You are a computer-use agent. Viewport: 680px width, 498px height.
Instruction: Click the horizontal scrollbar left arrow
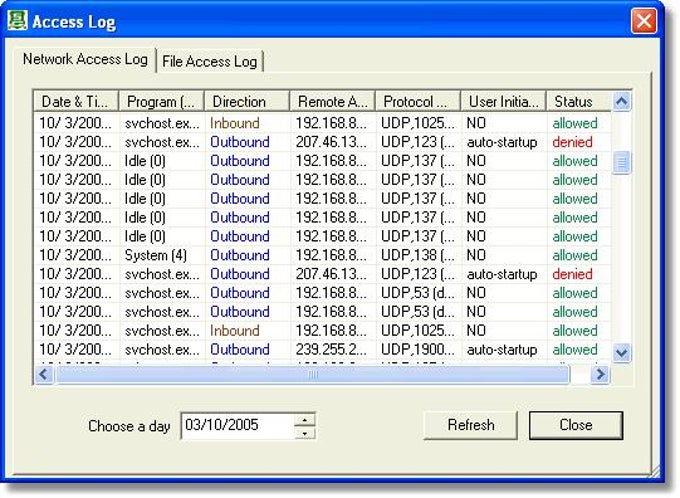pos(44,374)
